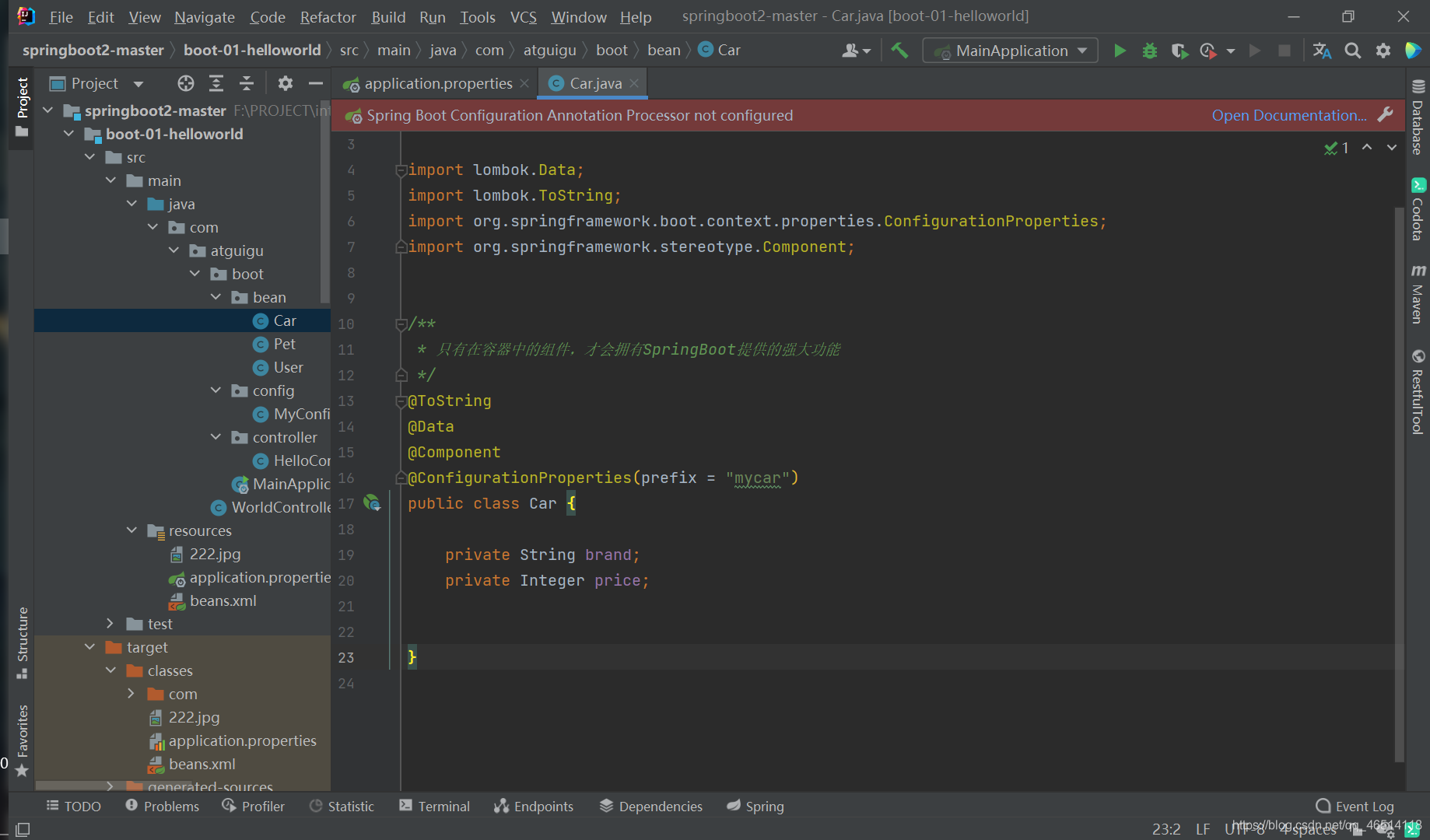
Task: Toggle the Structure tool window
Action: [22, 642]
